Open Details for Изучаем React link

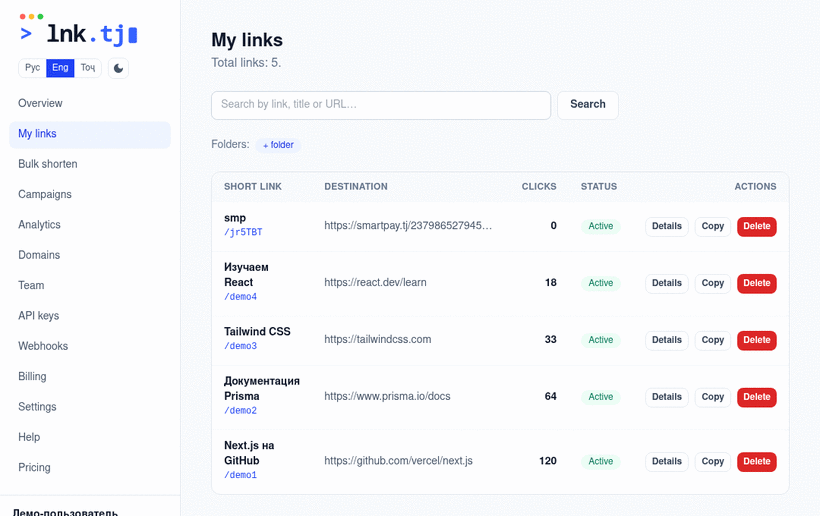coord(667,283)
